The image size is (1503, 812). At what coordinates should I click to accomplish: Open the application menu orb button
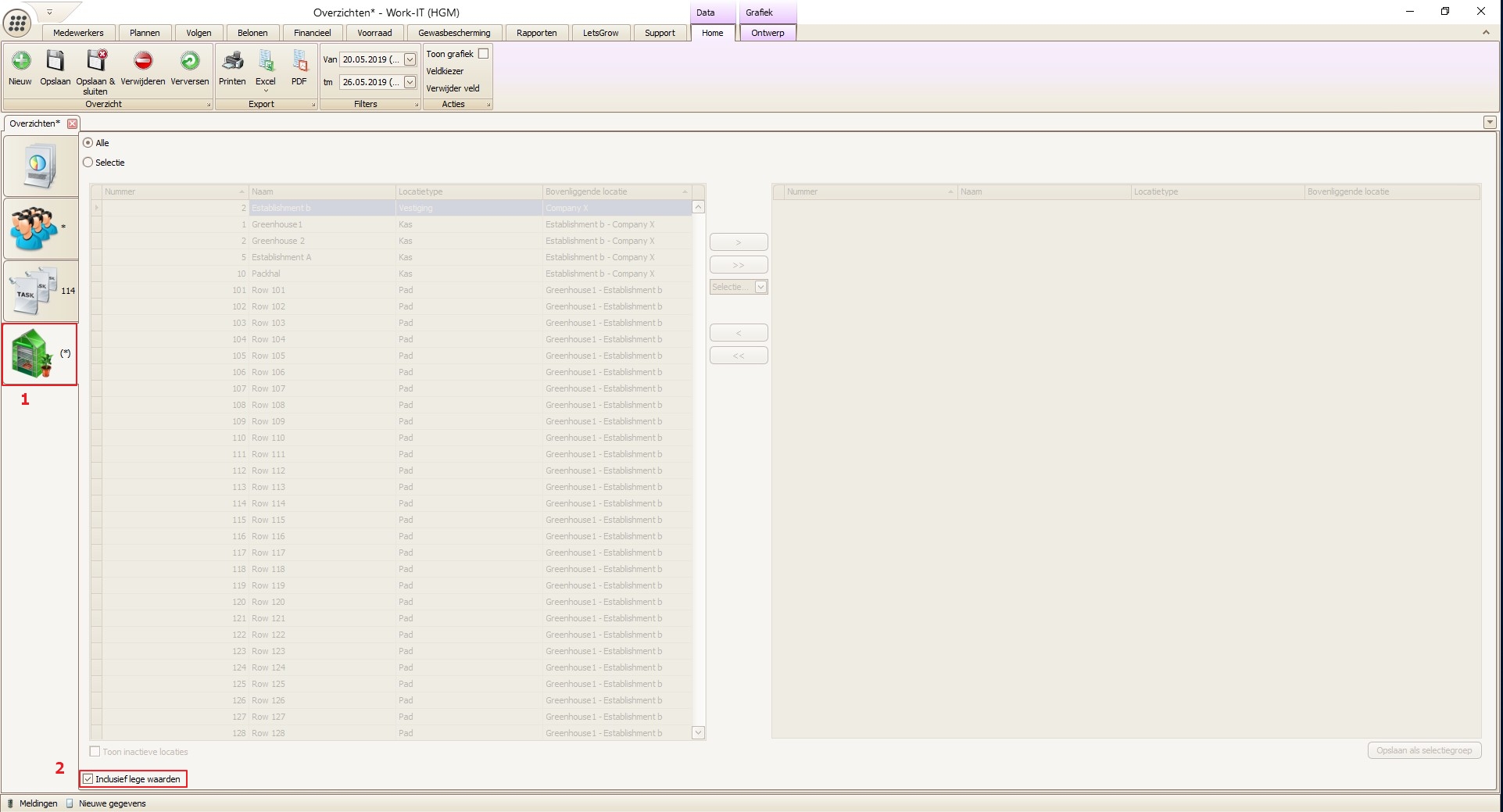pos(16,23)
